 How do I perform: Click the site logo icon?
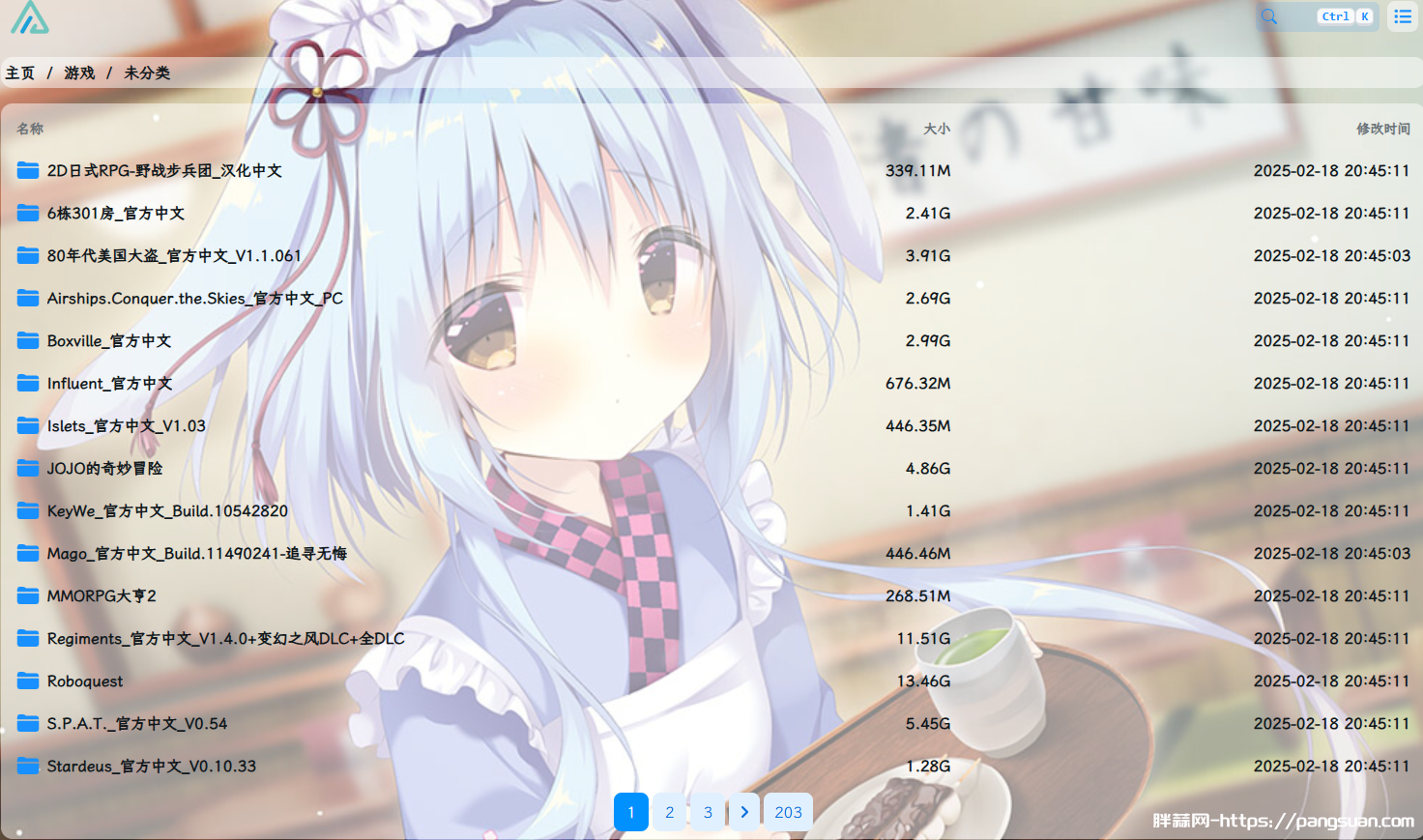coord(29,17)
